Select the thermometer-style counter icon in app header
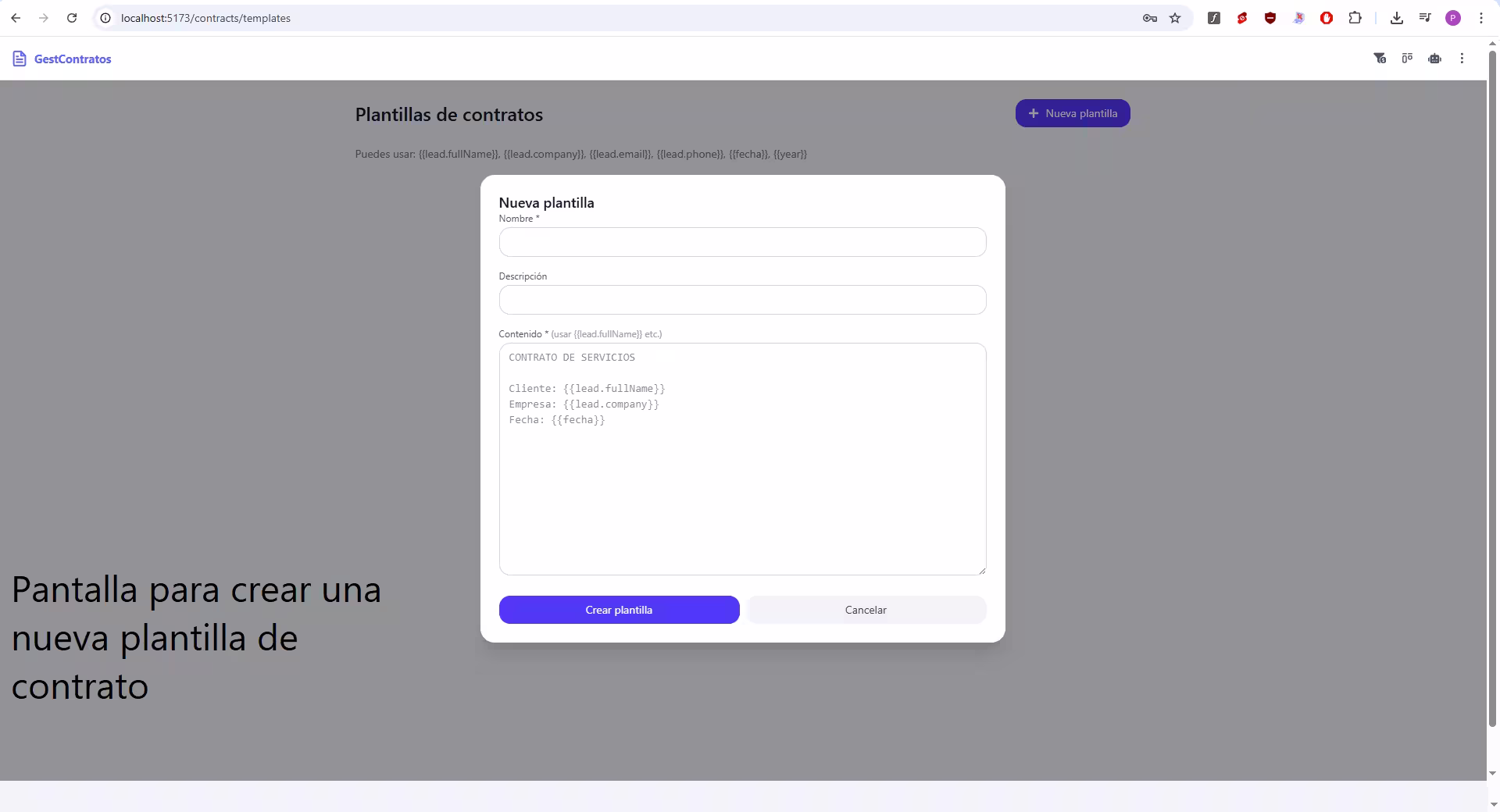Screen dimensions: 1500x812 (x=1407, y=58)
